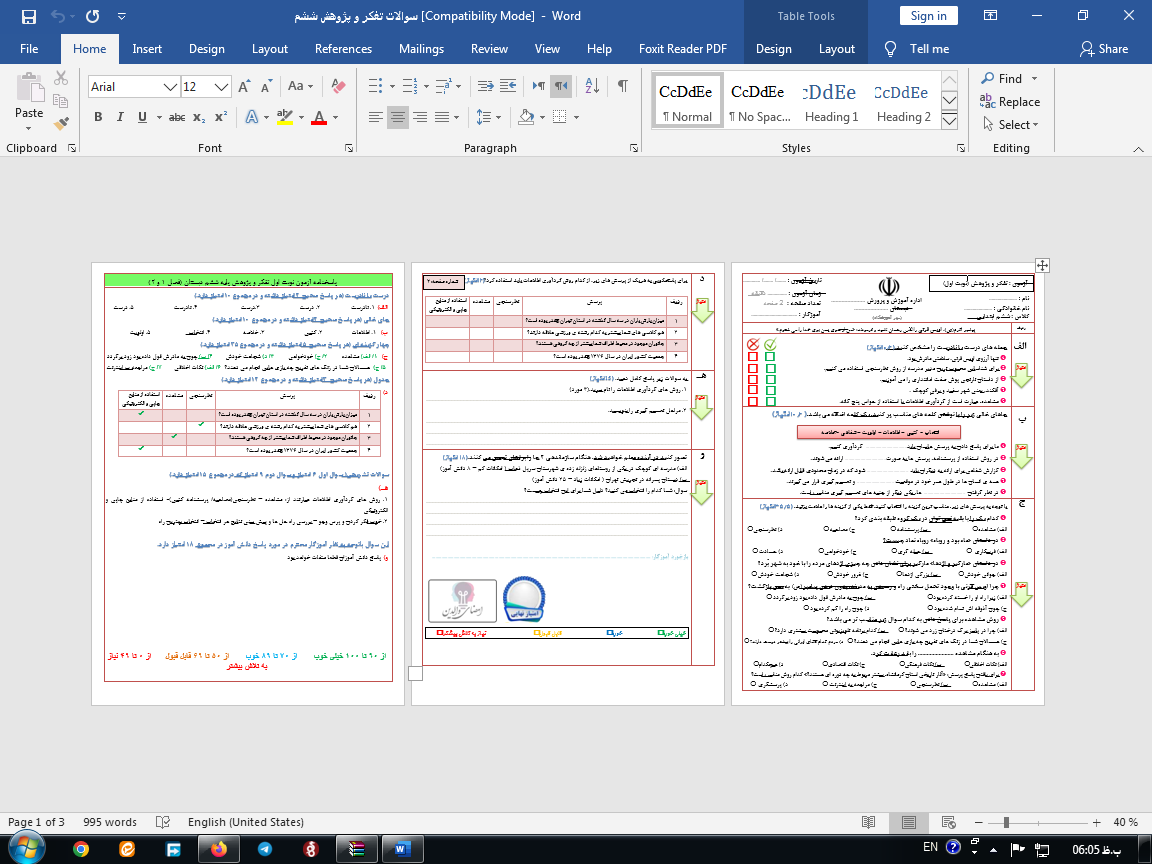Apply Bold formatting
The height and width of the screenshot is (864, 1152).
(98, 117)
